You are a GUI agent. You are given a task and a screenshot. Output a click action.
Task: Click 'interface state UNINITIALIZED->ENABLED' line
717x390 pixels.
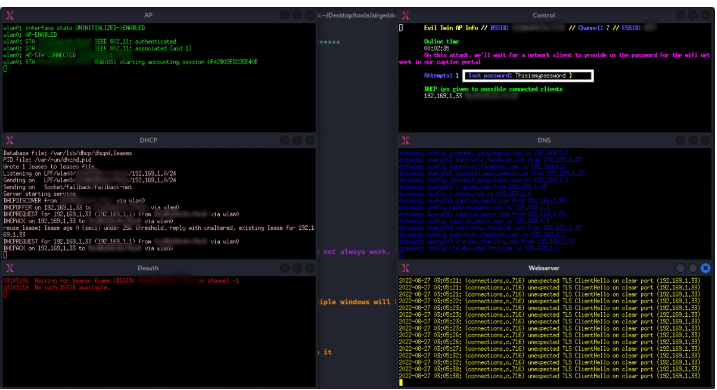coord(74,28)
